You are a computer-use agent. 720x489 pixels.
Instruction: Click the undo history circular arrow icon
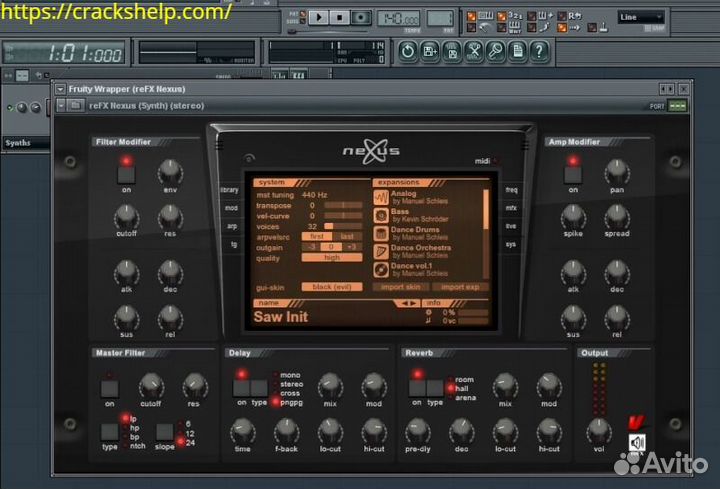coord(407,51)
